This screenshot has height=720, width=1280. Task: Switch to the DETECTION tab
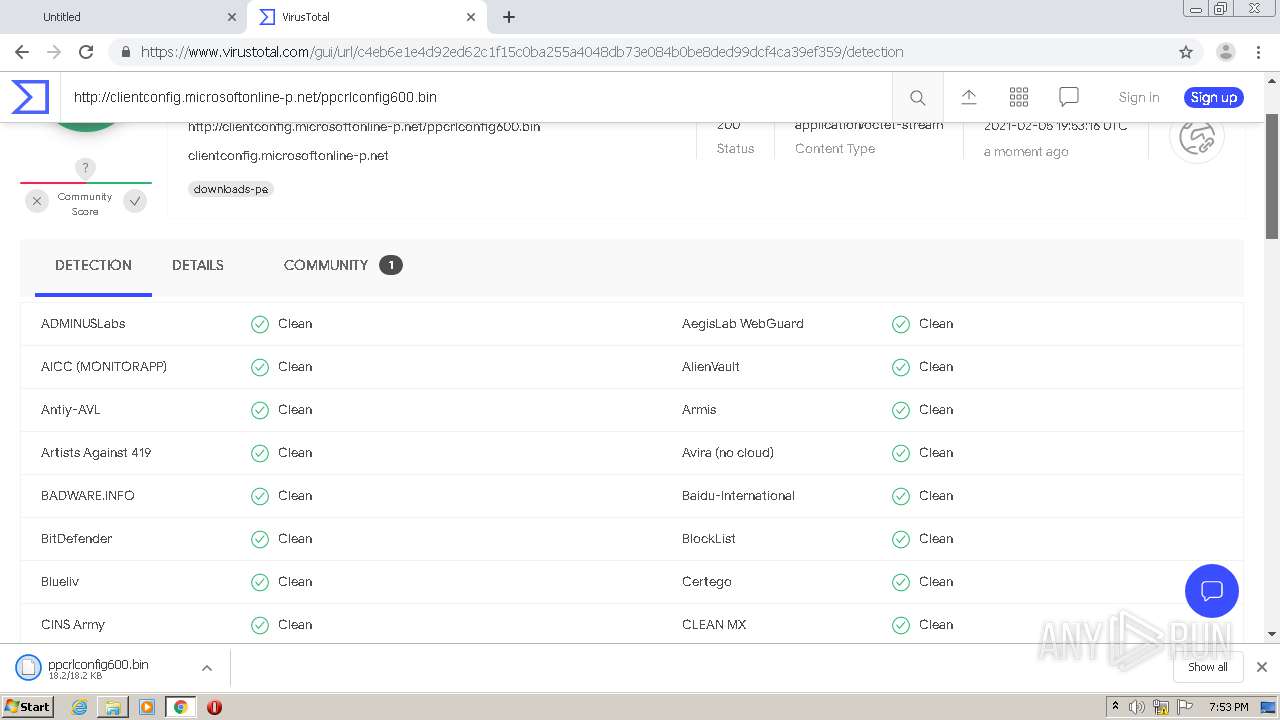pyautogui.click(x=93, y=265)
